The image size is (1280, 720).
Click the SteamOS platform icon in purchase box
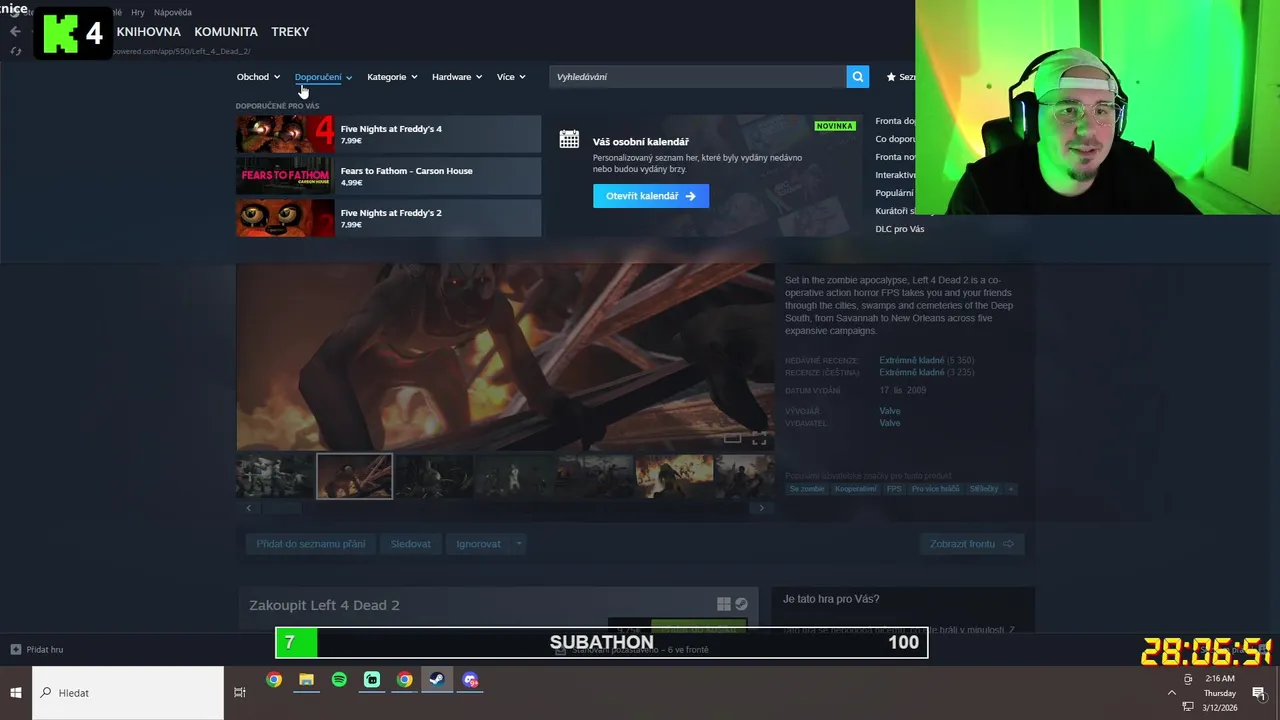coord(741,604)
